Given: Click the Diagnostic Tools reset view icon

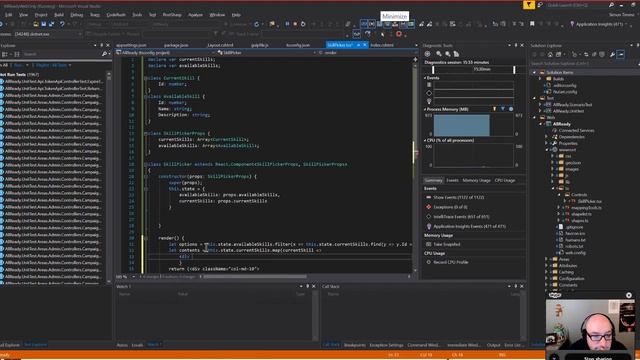Looking at the screenshot, I should coord(456,54).
